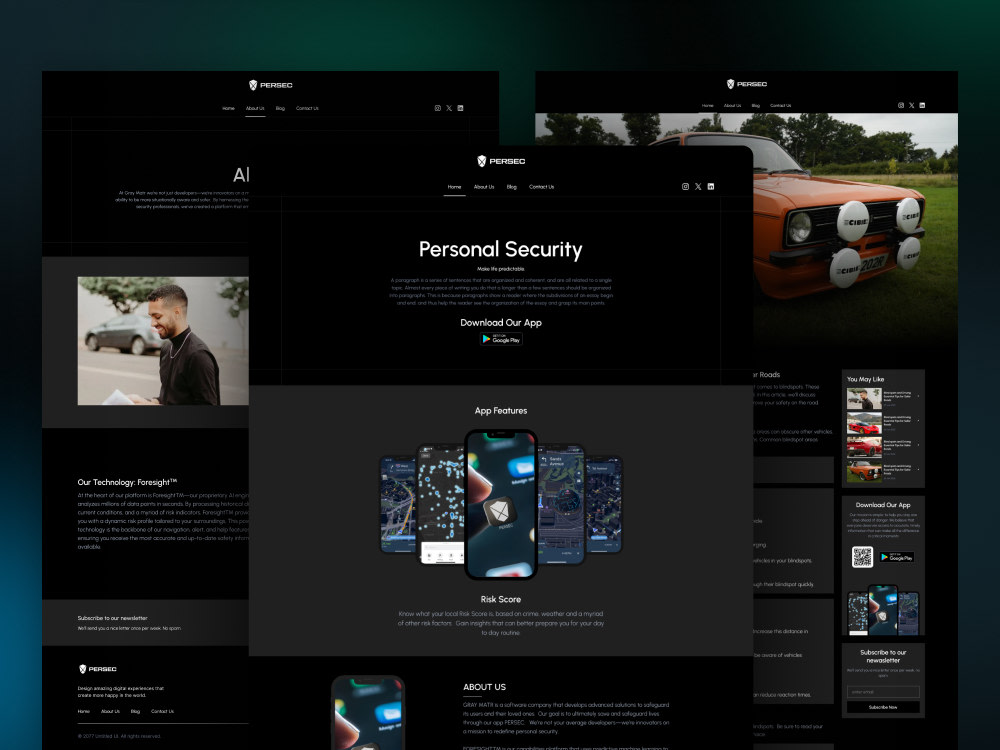Image resolution: width=1000 pixels, height=750 pixels.
Task: Click Google Play badge under Download Our App heading
Action: 501,339
